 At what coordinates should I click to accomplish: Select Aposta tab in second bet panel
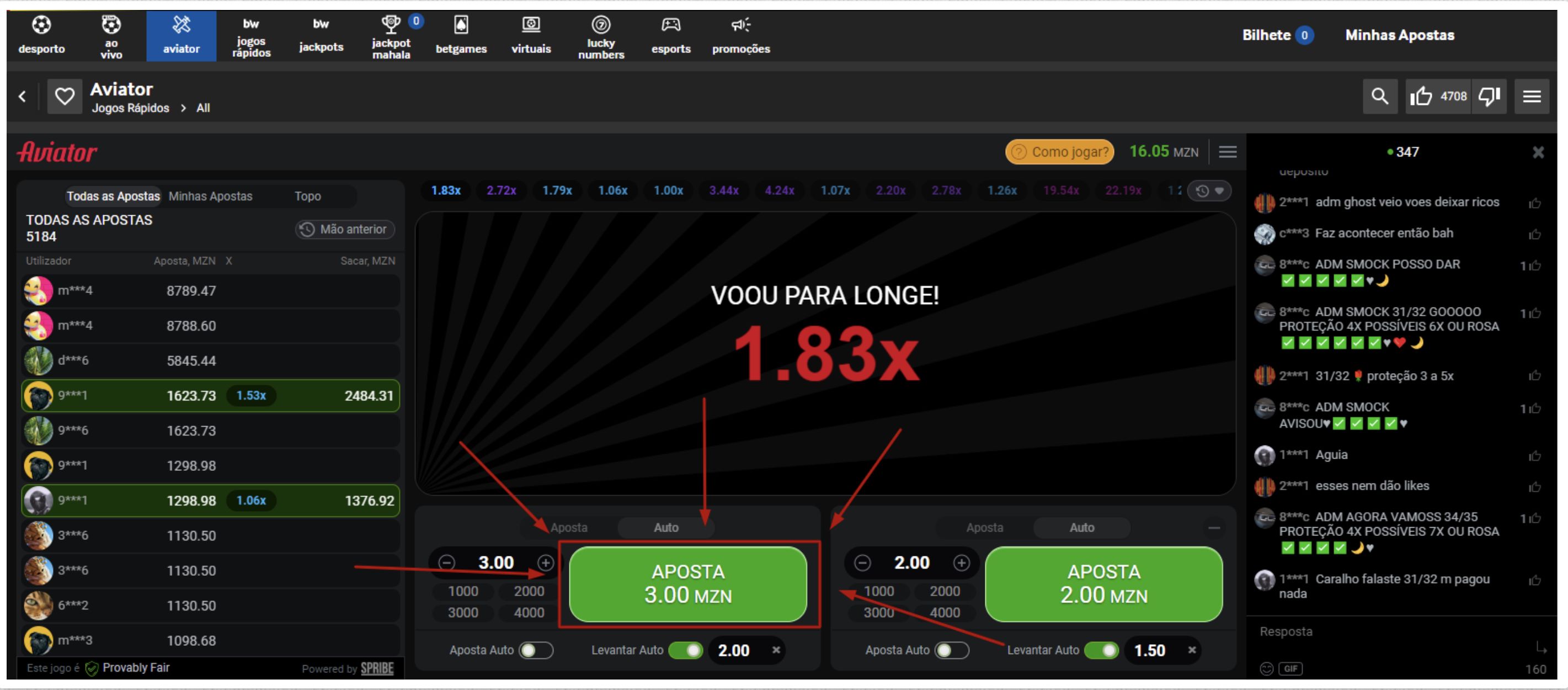[984, 527]
